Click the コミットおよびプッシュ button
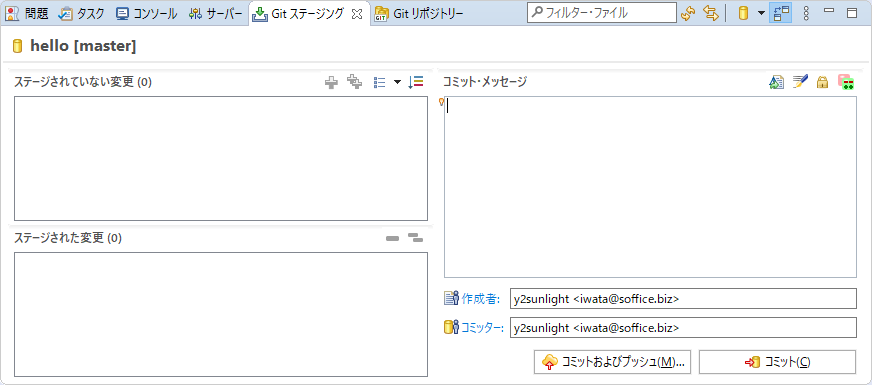This screenshot has width=872, height=385. click(612, 362)
